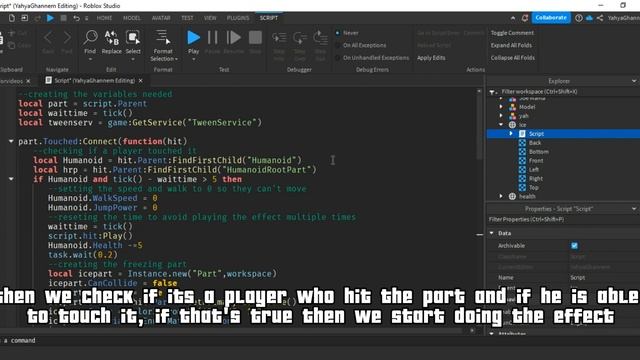The width and height of the screenshot is (640, 360).
Task: Select the Front part in Explorer
Action: tap(536, 160)
